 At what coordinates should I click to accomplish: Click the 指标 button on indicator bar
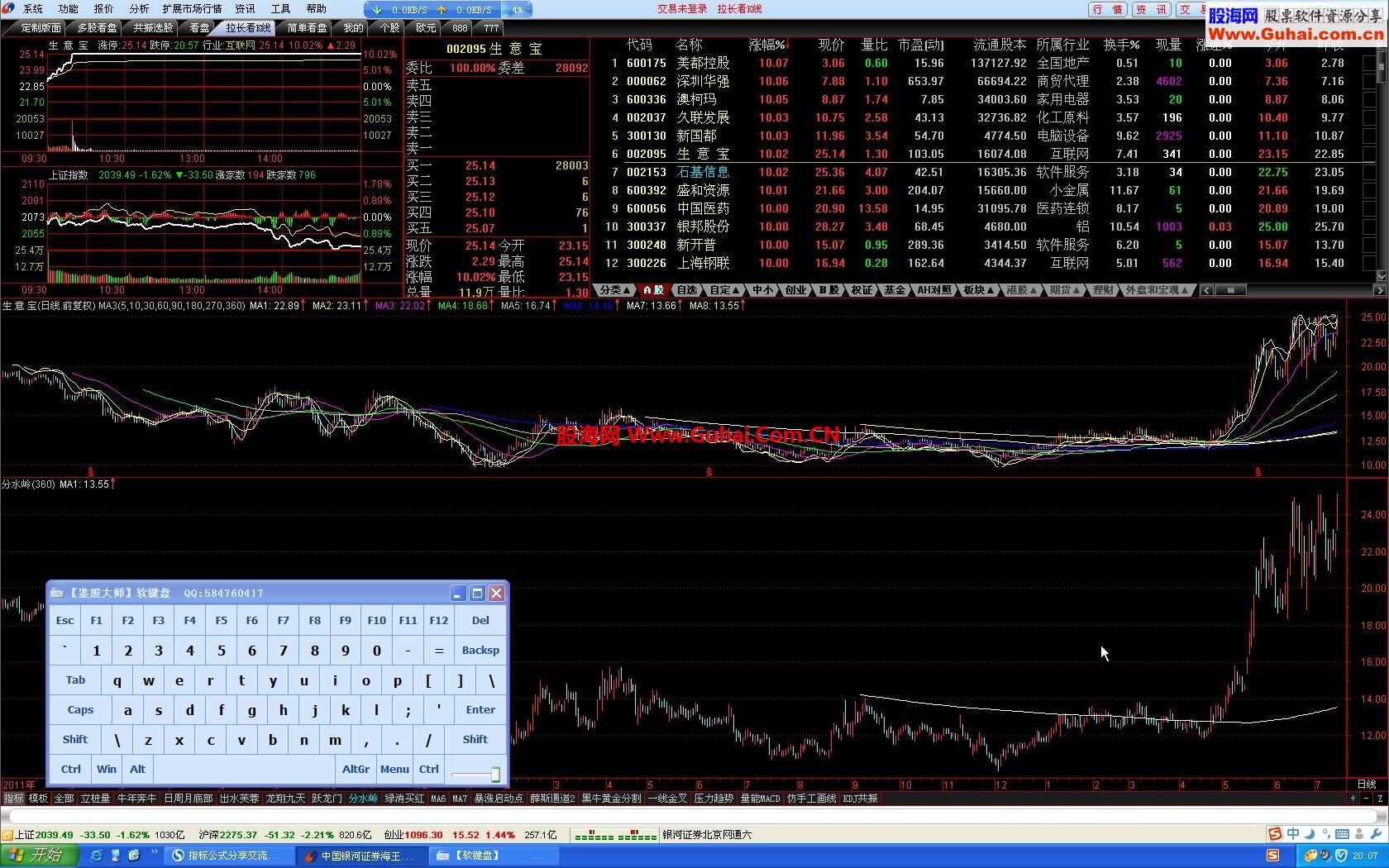tap(13, 799)
